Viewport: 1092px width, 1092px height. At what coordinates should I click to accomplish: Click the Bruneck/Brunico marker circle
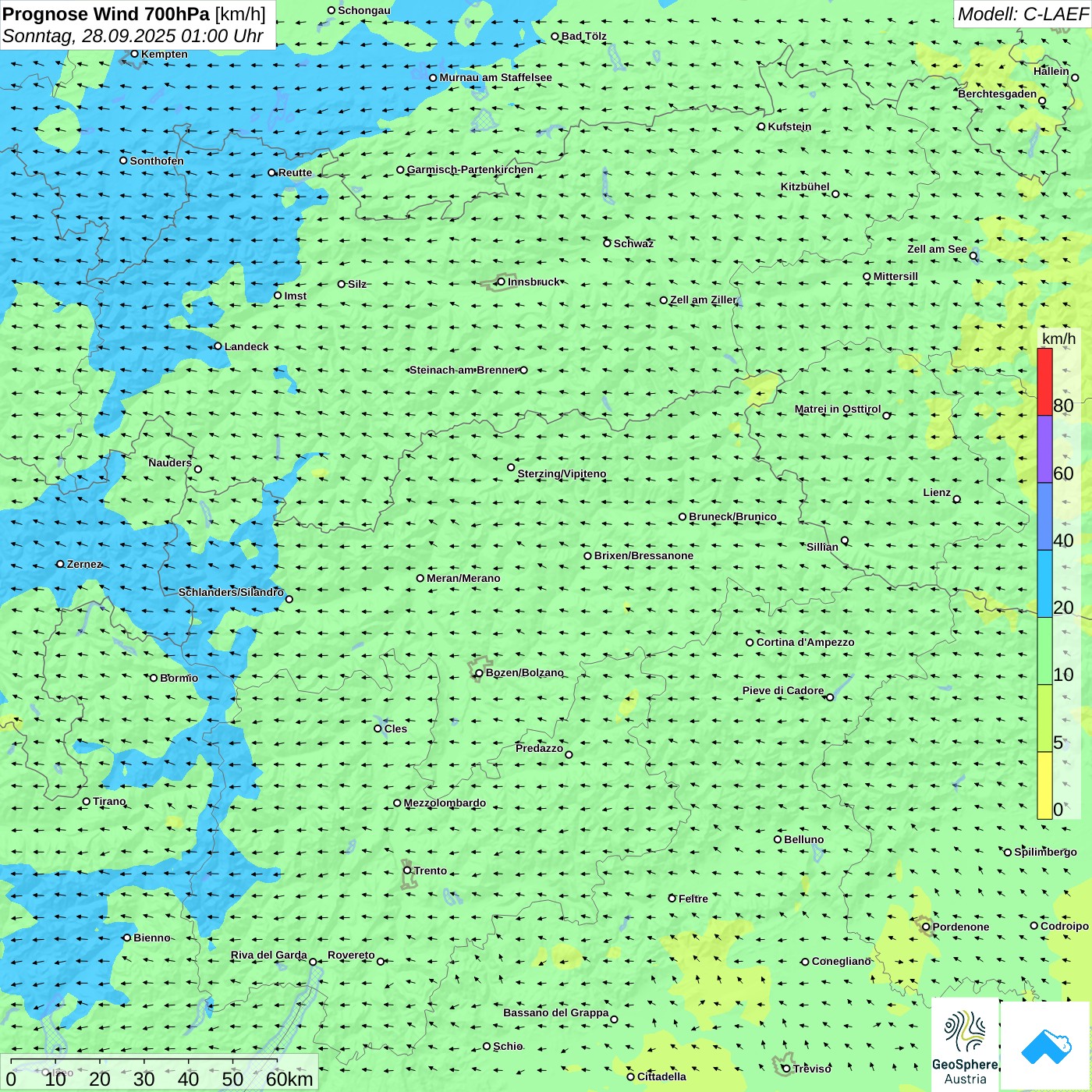click(682, 516)
